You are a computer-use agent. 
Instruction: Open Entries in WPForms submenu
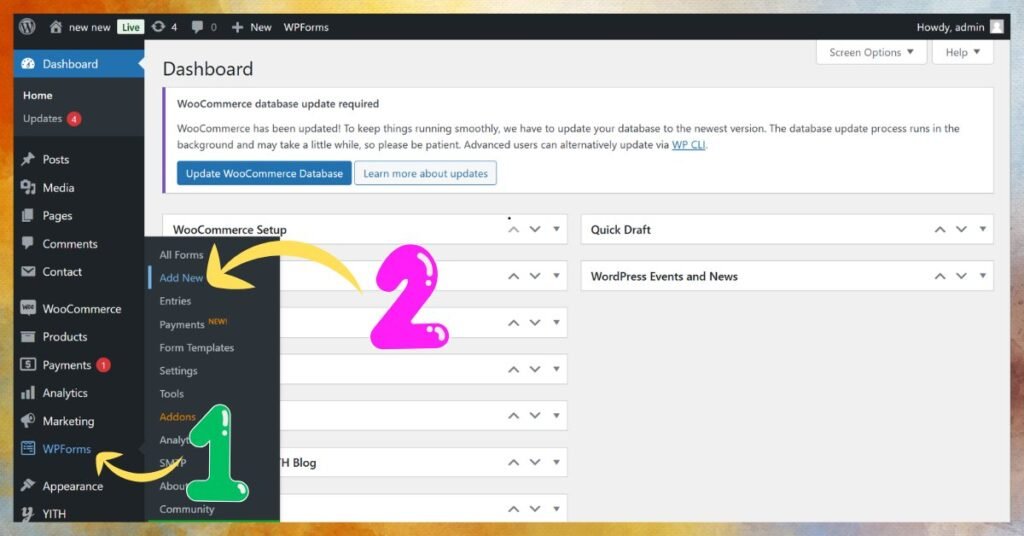(175, 301)
